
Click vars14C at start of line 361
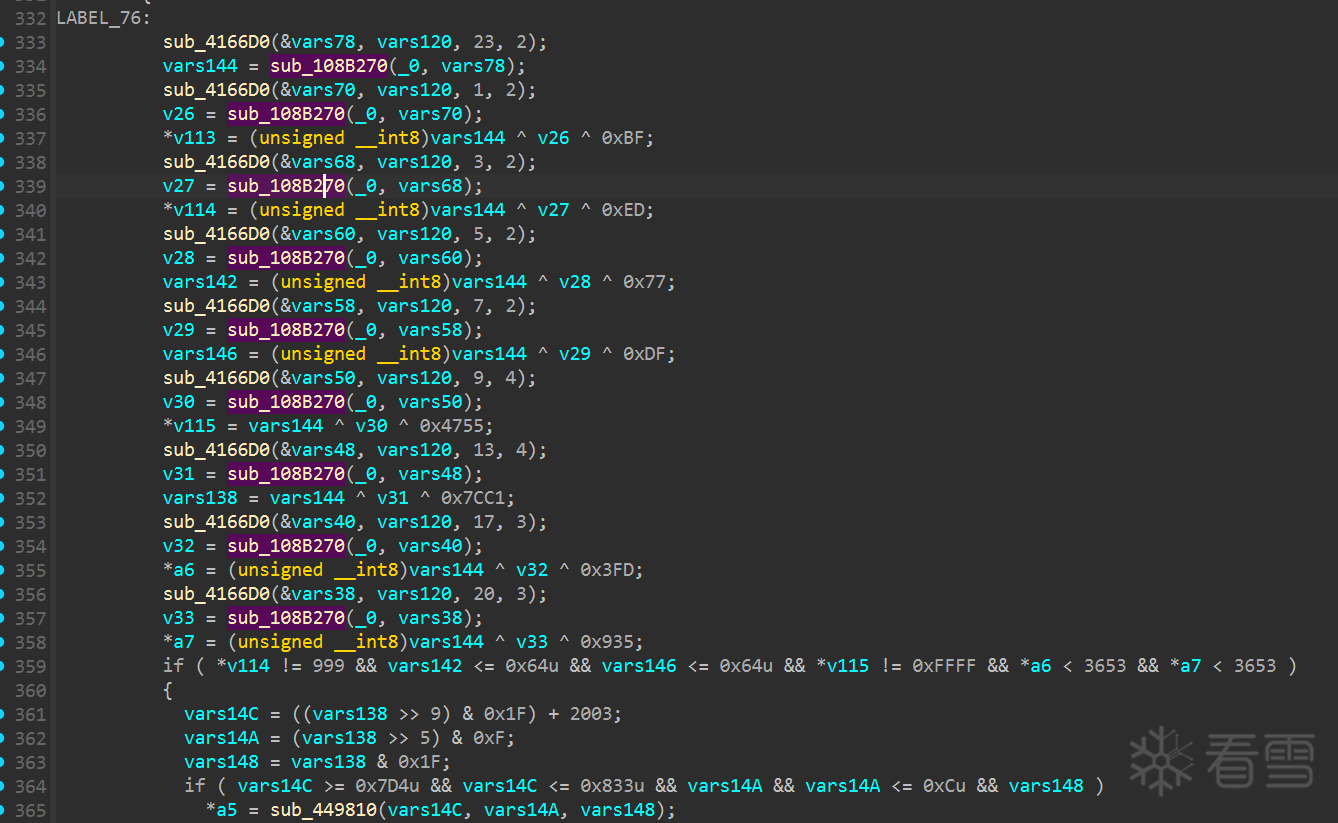[221, 714]
